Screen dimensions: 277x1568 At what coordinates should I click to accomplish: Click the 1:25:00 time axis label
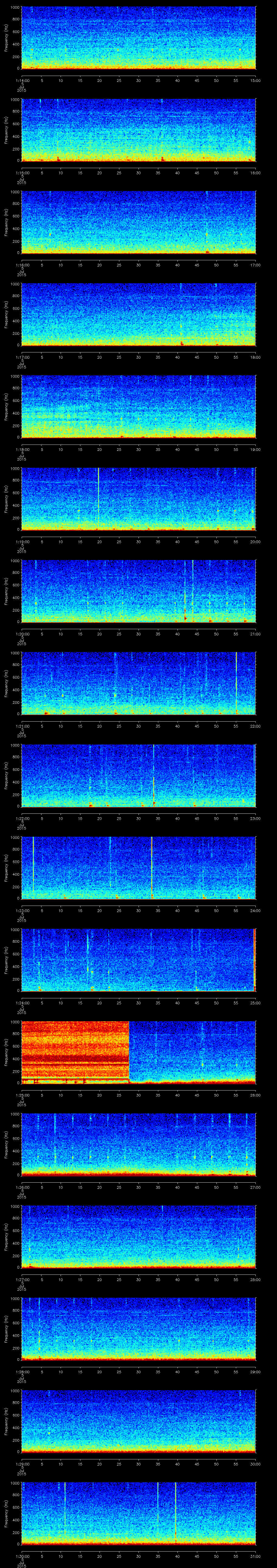point(22,1095)
